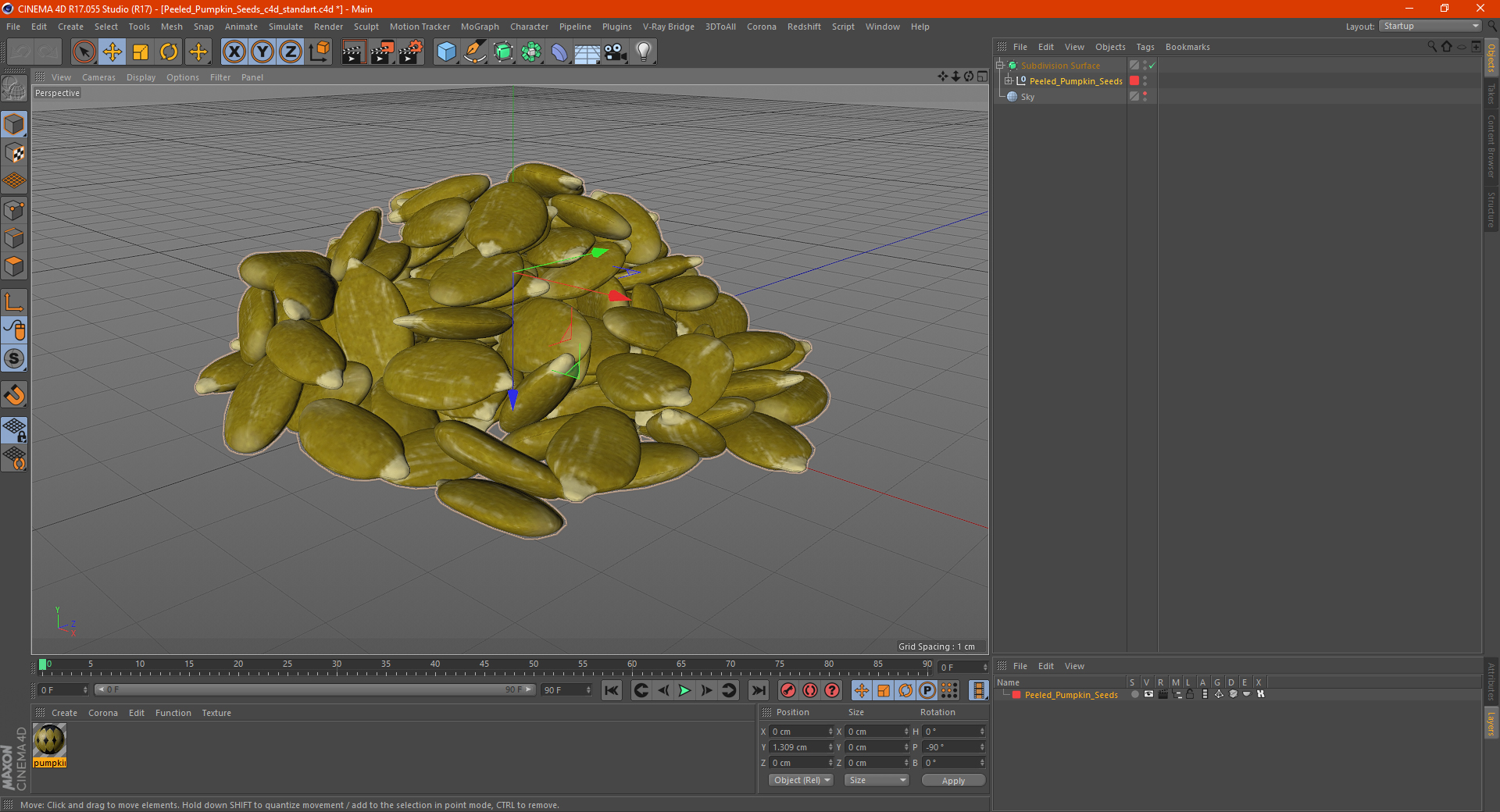Switch to Texture mode

pyautogui.click(x=14, y=153)
